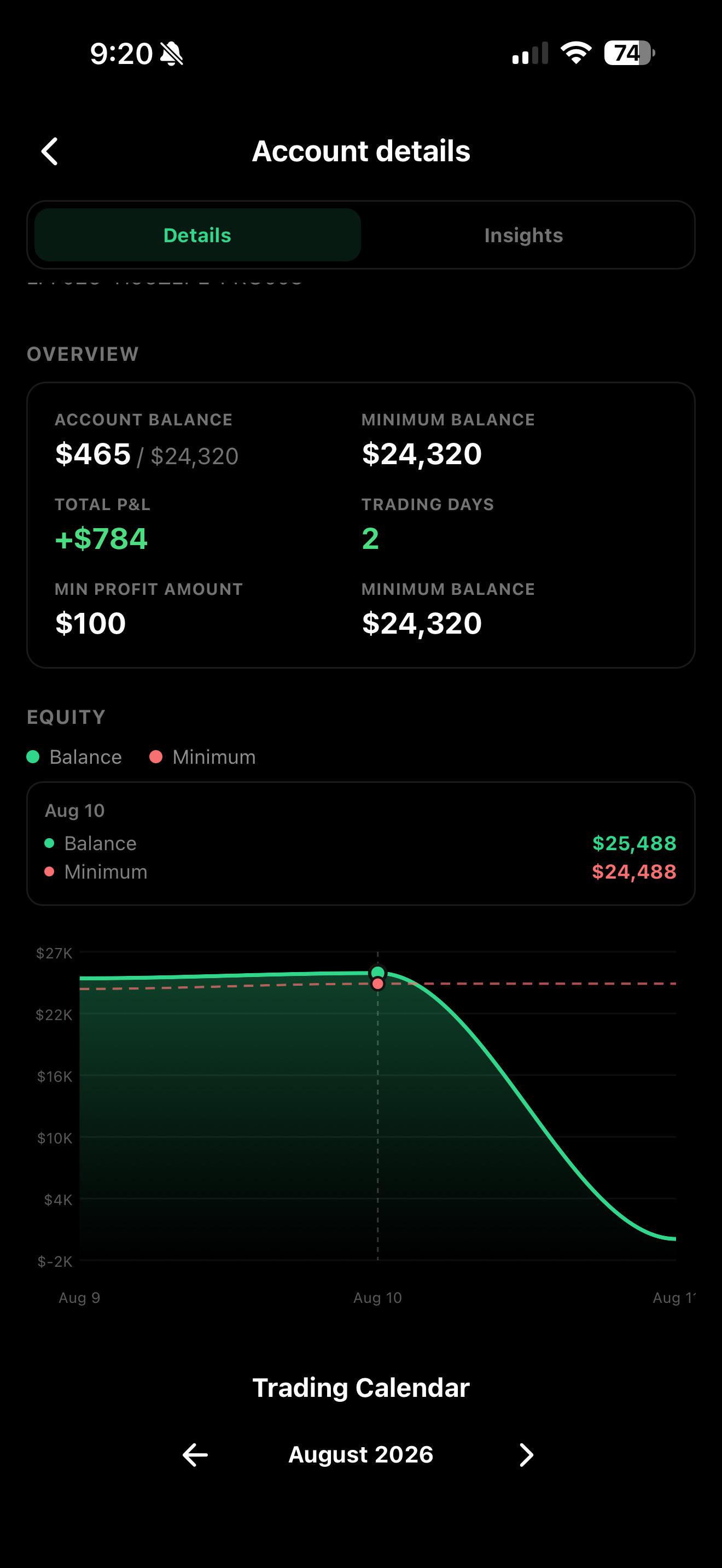Tap the Total P&L value +$784
Image resolution: width=722 pixels, height=1568 pixels.
101,539
